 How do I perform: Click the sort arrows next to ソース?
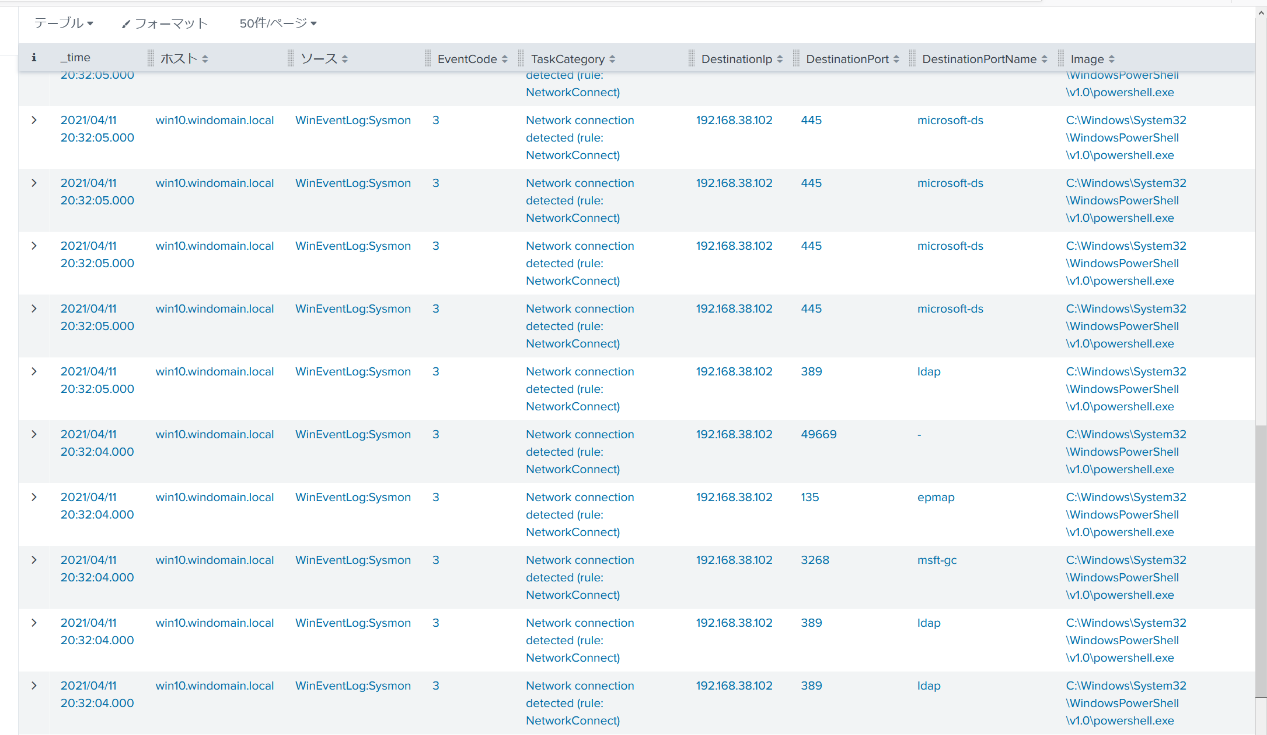345,60
